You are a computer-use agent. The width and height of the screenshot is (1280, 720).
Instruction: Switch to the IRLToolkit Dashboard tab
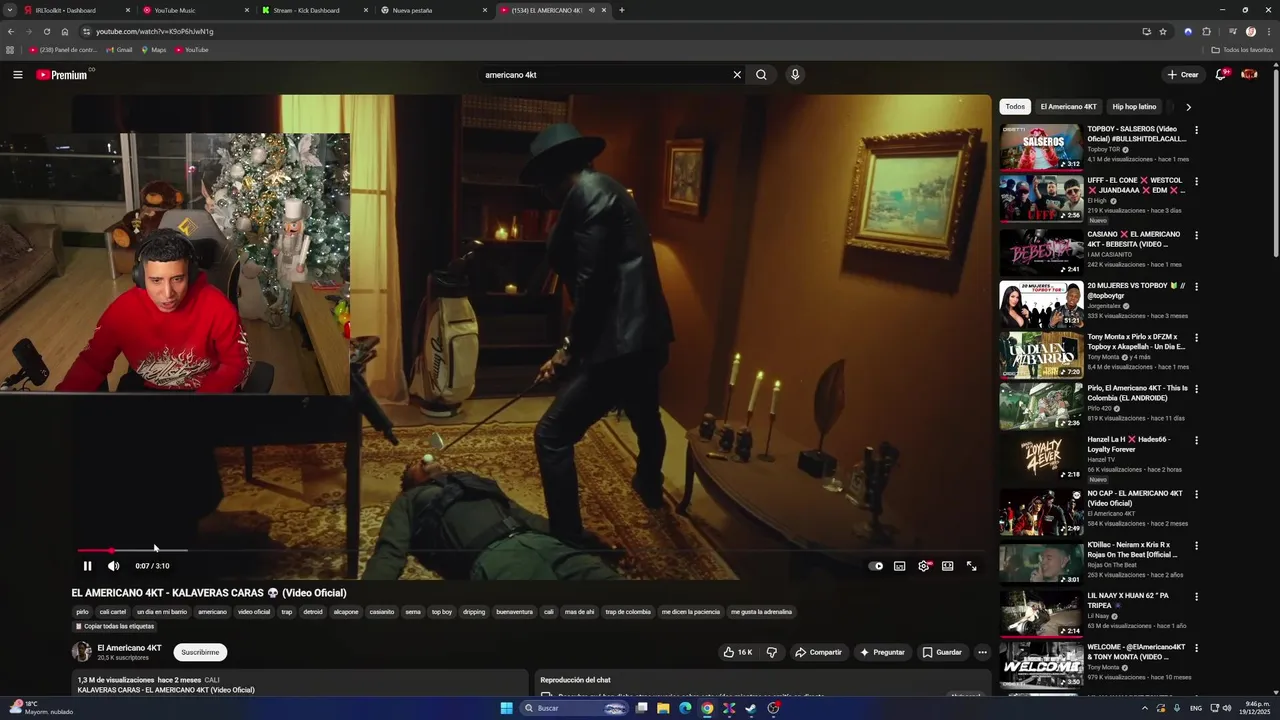[75, 10]
